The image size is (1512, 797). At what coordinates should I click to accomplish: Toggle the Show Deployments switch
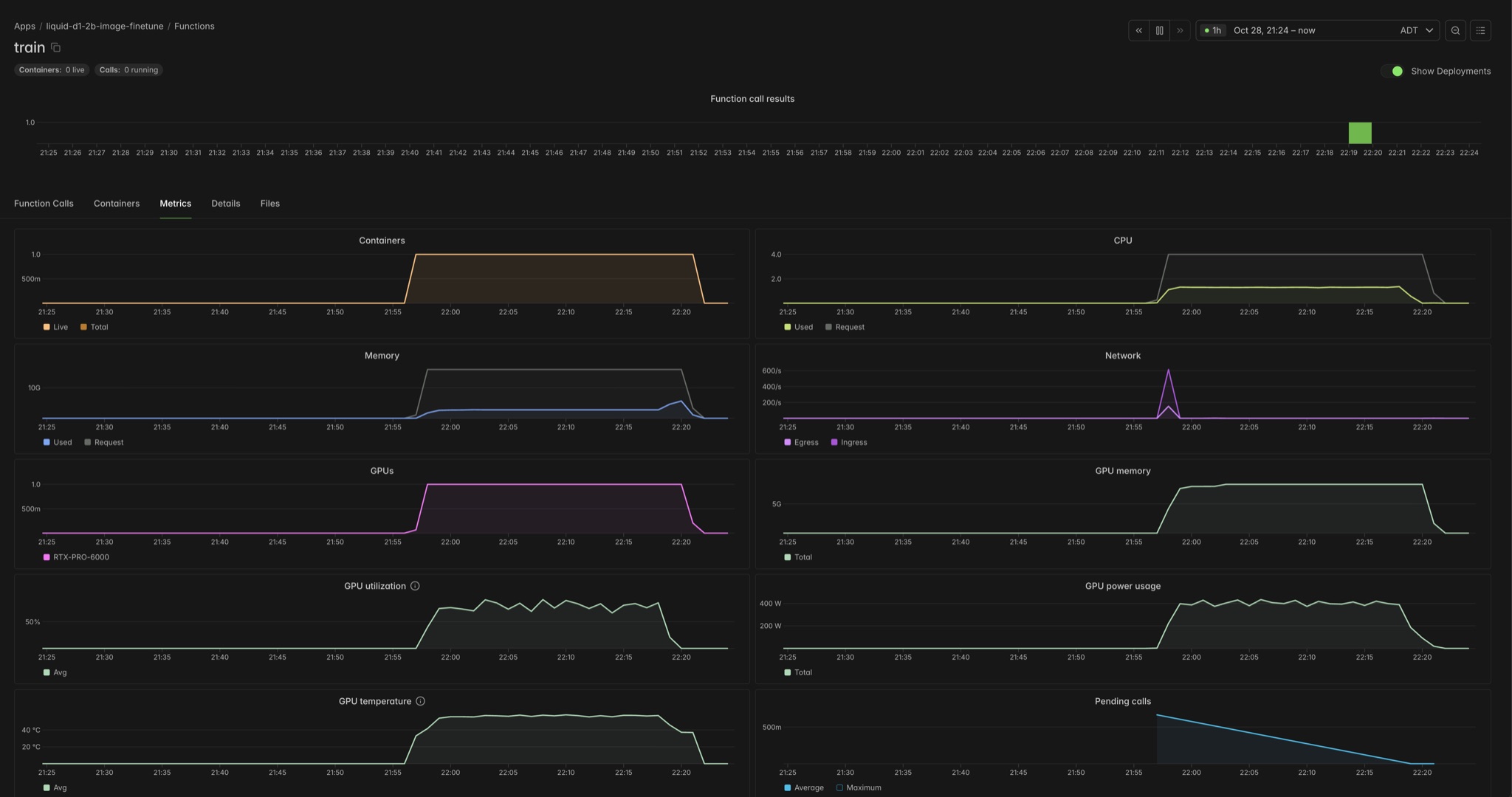click(1392, 71)
